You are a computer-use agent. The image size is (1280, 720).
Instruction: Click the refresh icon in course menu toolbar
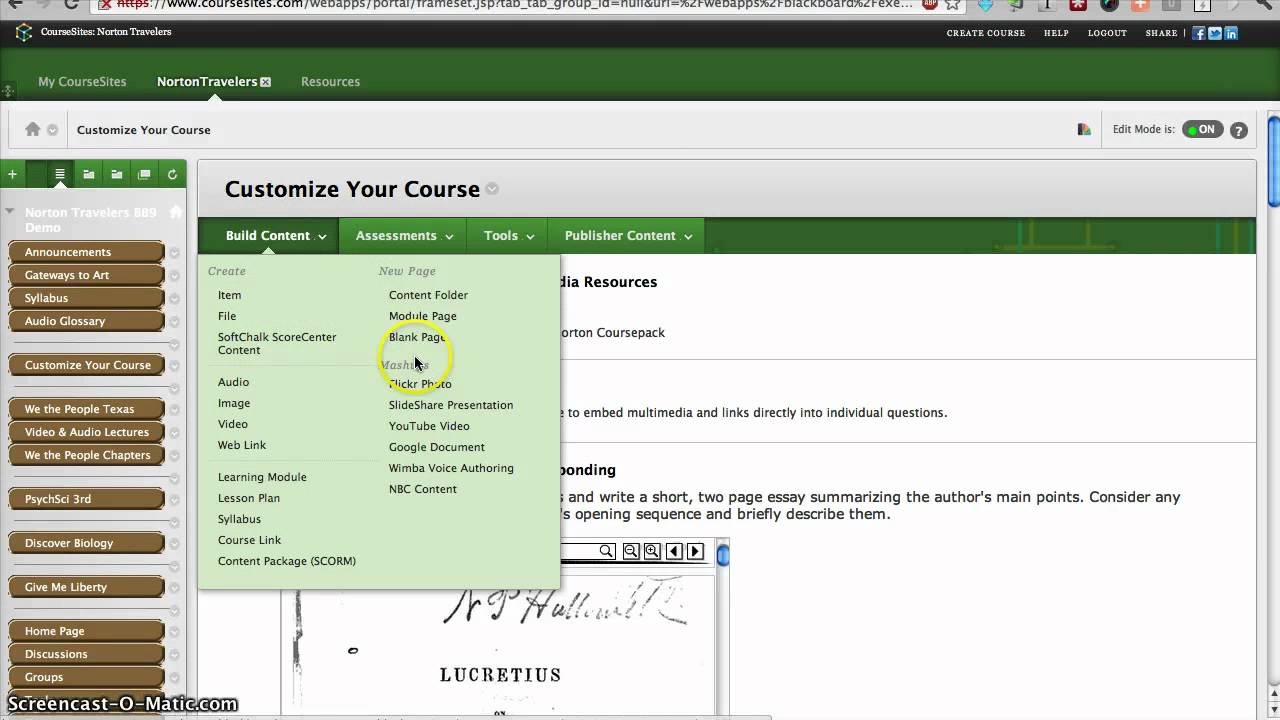(172, 174)
